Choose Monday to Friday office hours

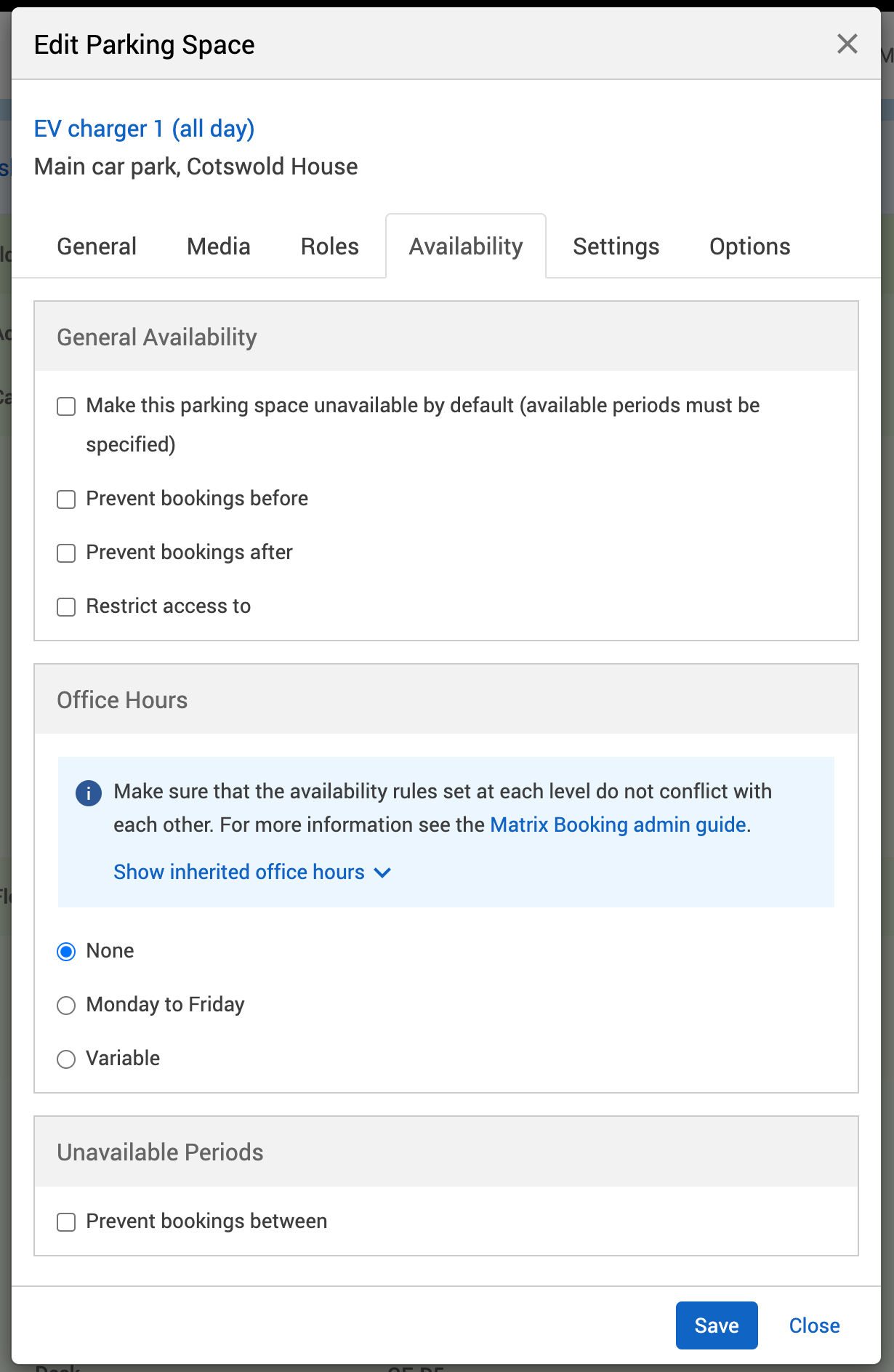pyautogui.click(x=66, y=1006)
